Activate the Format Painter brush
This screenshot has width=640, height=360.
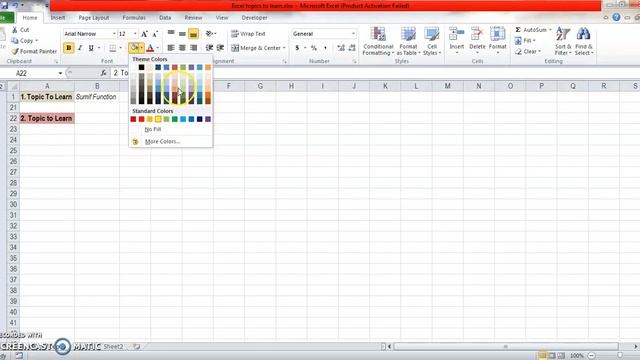click(34, 51)
